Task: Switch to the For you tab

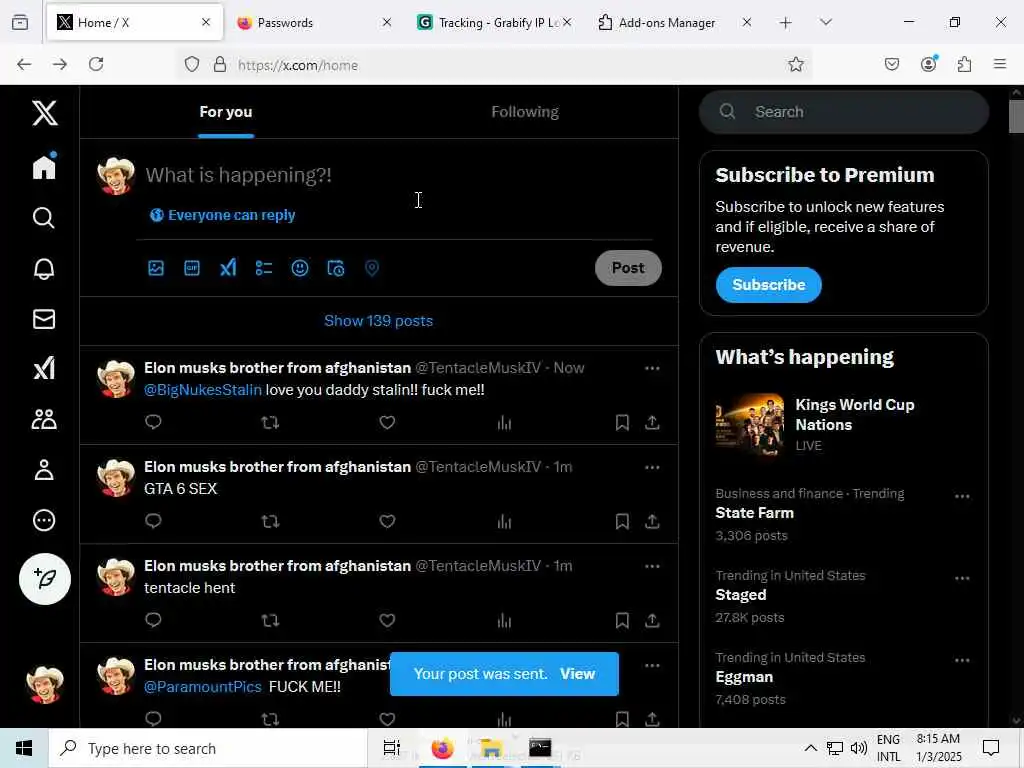Action: tap(226, 112)
